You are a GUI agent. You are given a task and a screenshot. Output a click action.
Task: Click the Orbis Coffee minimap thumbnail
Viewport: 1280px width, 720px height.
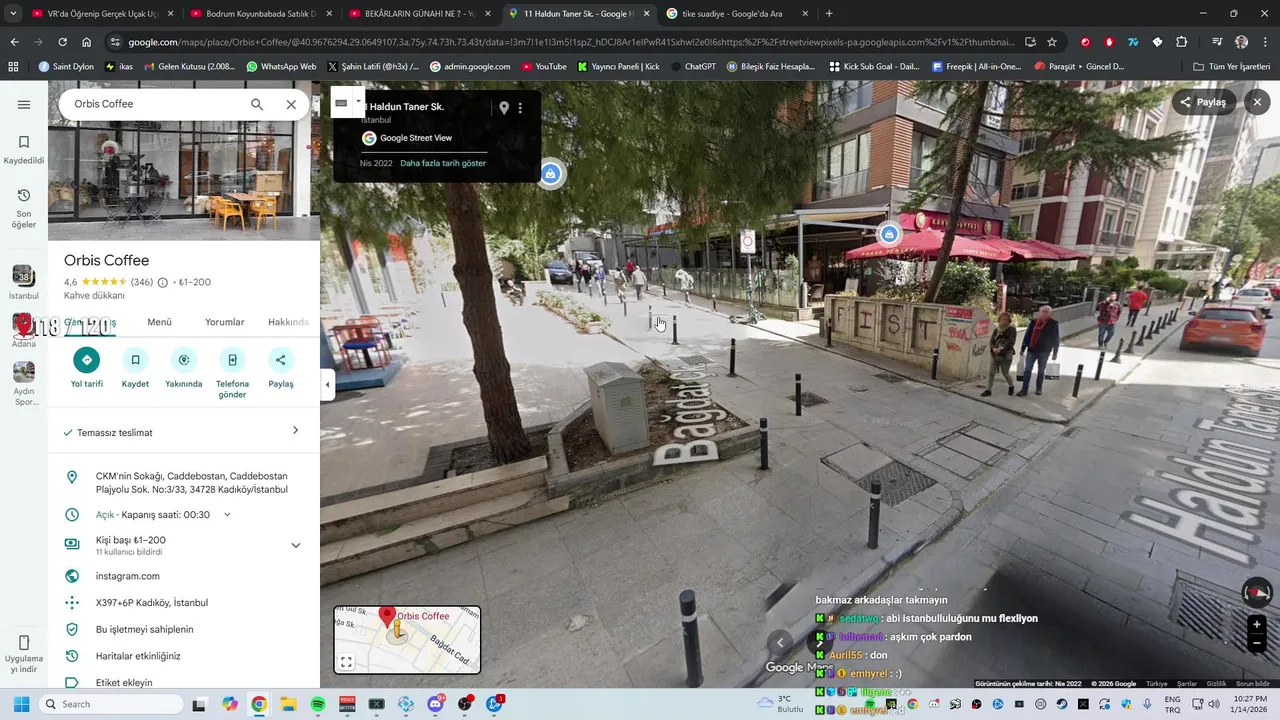pyautogui.click(x=407, y=640)
